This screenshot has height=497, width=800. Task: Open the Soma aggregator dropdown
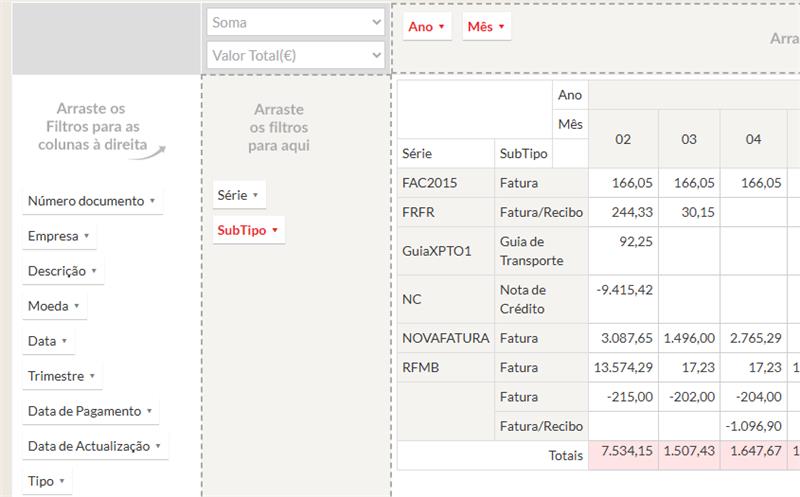[x=294, y=22]
